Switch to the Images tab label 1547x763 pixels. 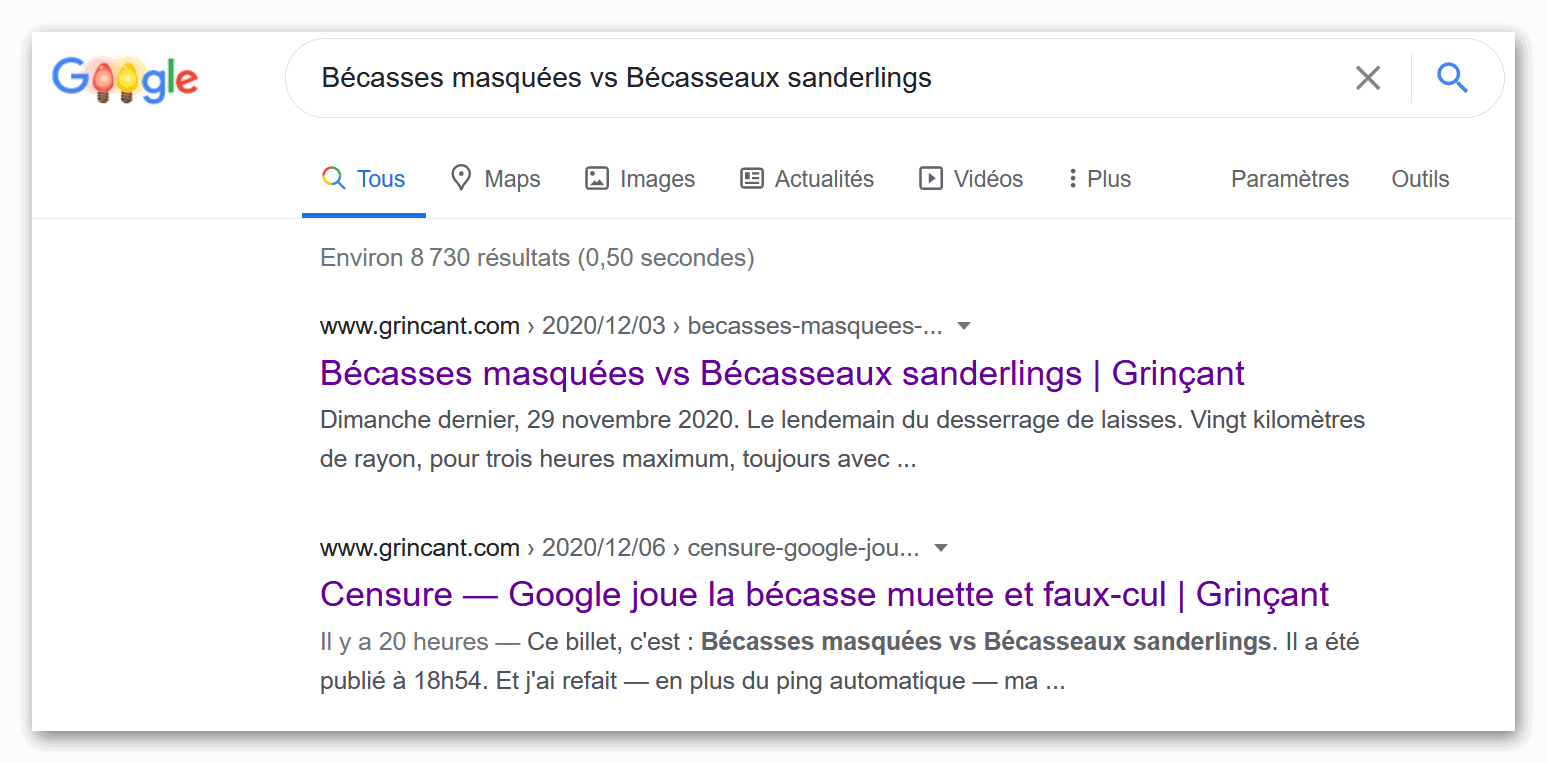tap(657, 179)
